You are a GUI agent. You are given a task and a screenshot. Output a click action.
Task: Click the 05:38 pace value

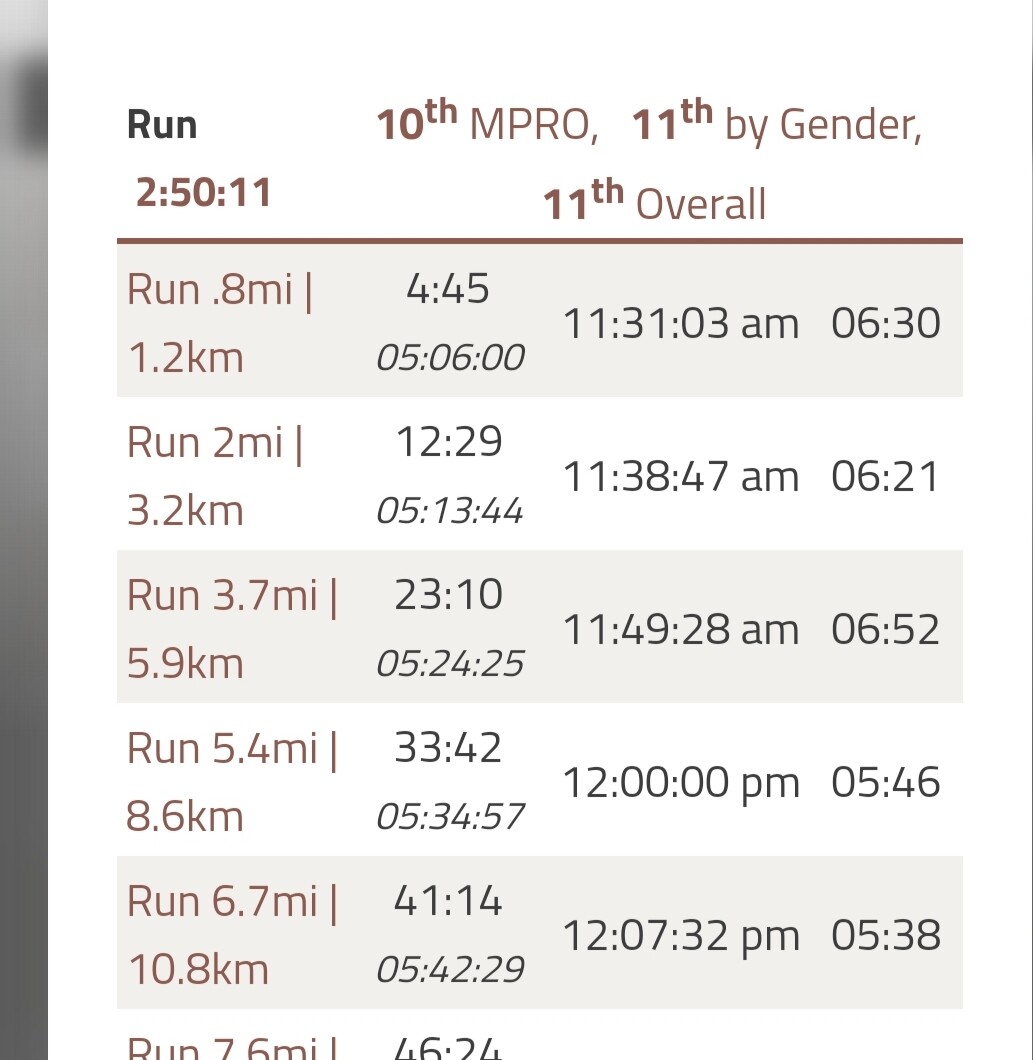(x=886, y=936)
